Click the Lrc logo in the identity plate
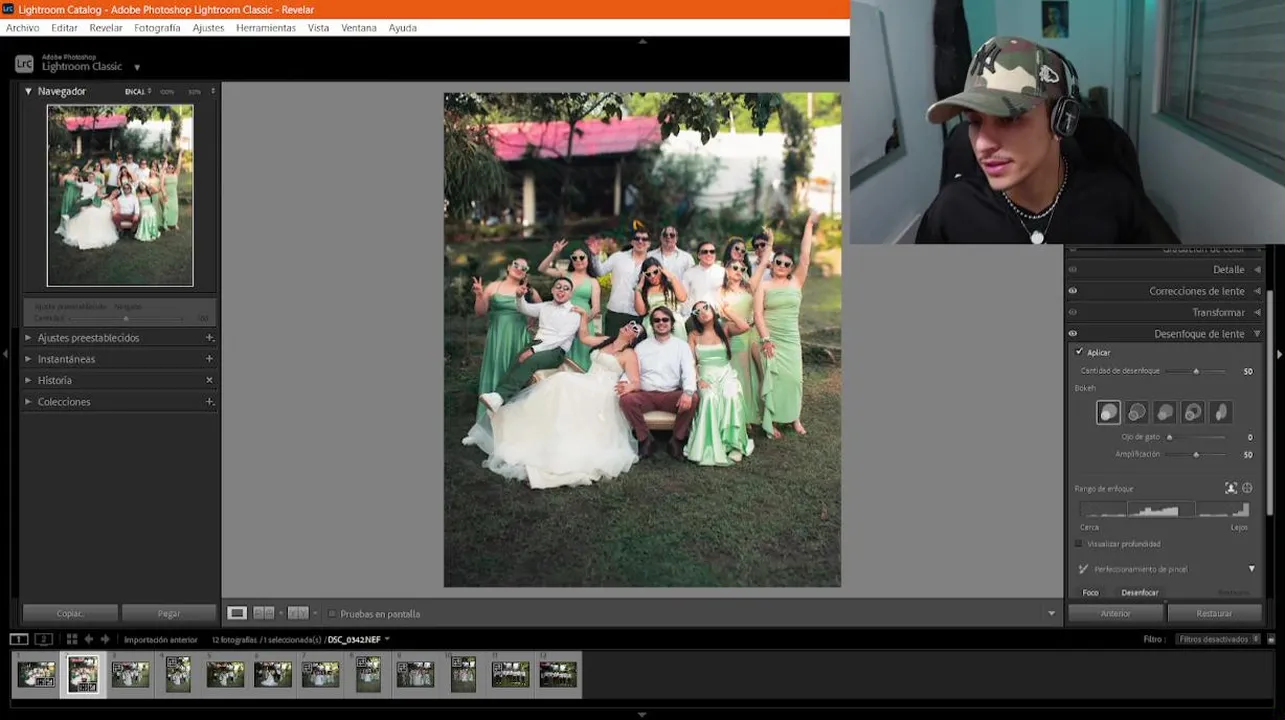1285x720 pixels. (24, 64)
